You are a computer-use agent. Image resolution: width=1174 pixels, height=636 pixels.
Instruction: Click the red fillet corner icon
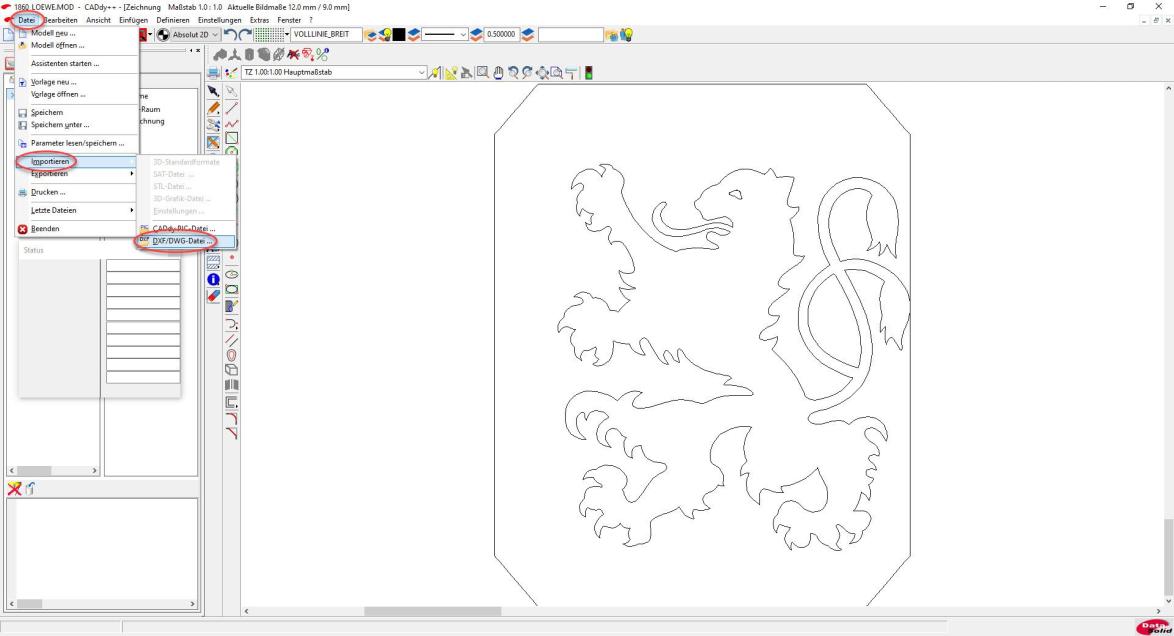click(x=232, y=419)
